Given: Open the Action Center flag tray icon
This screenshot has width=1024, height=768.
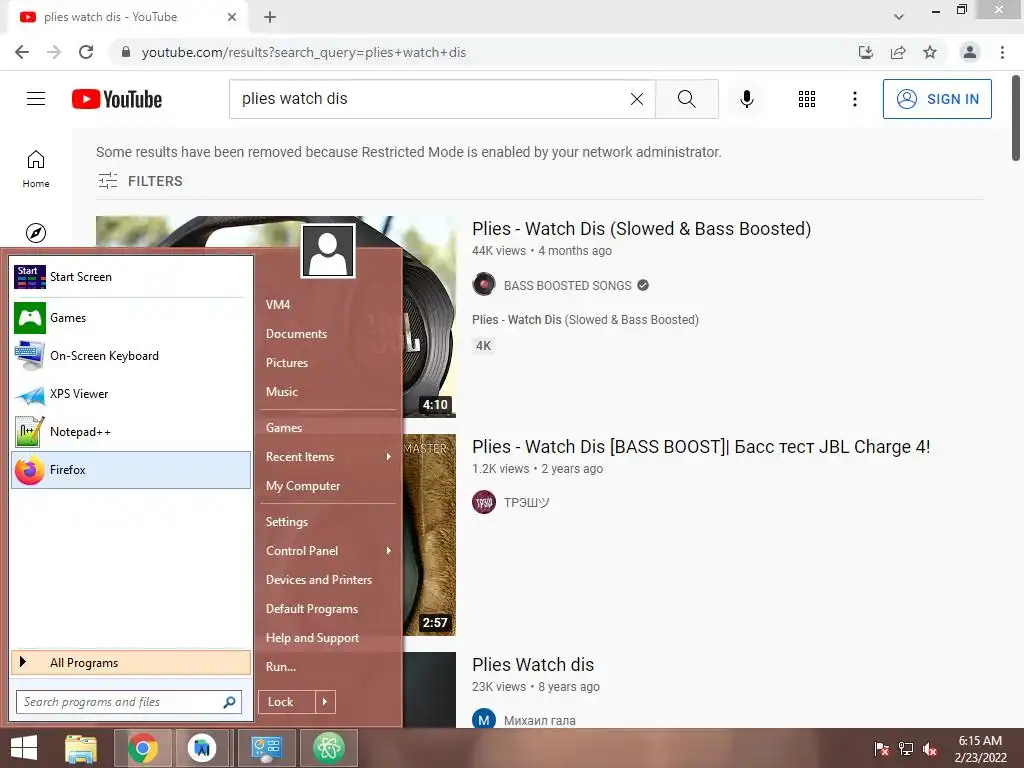Looking at the screenshot, I should [881, 748].
